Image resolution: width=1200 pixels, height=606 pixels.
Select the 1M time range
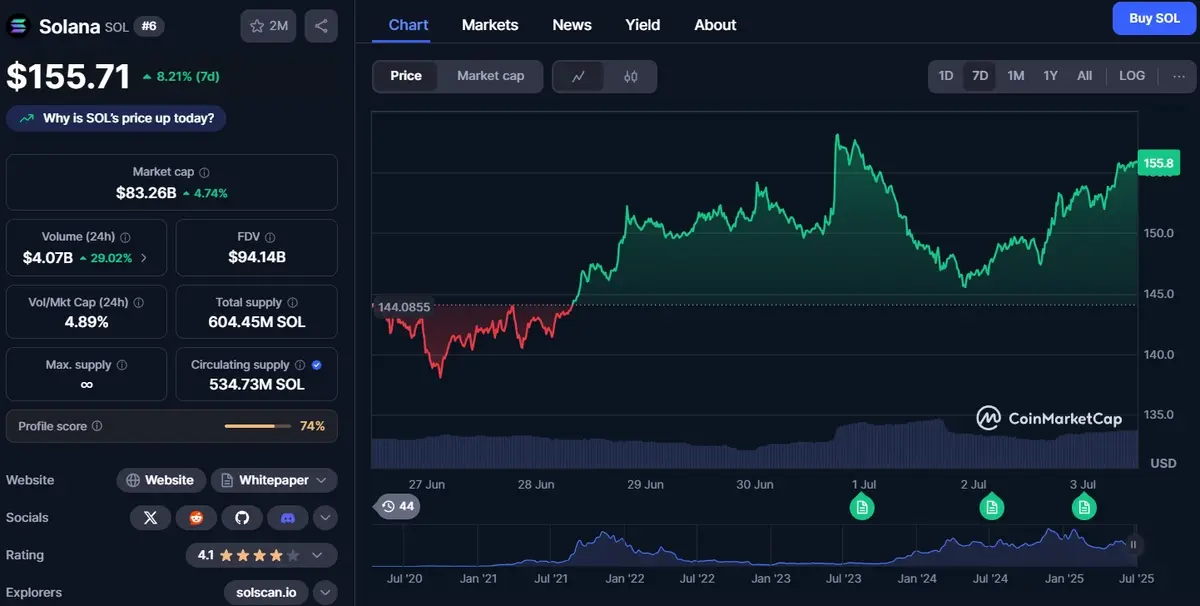tap(1015, 76)
